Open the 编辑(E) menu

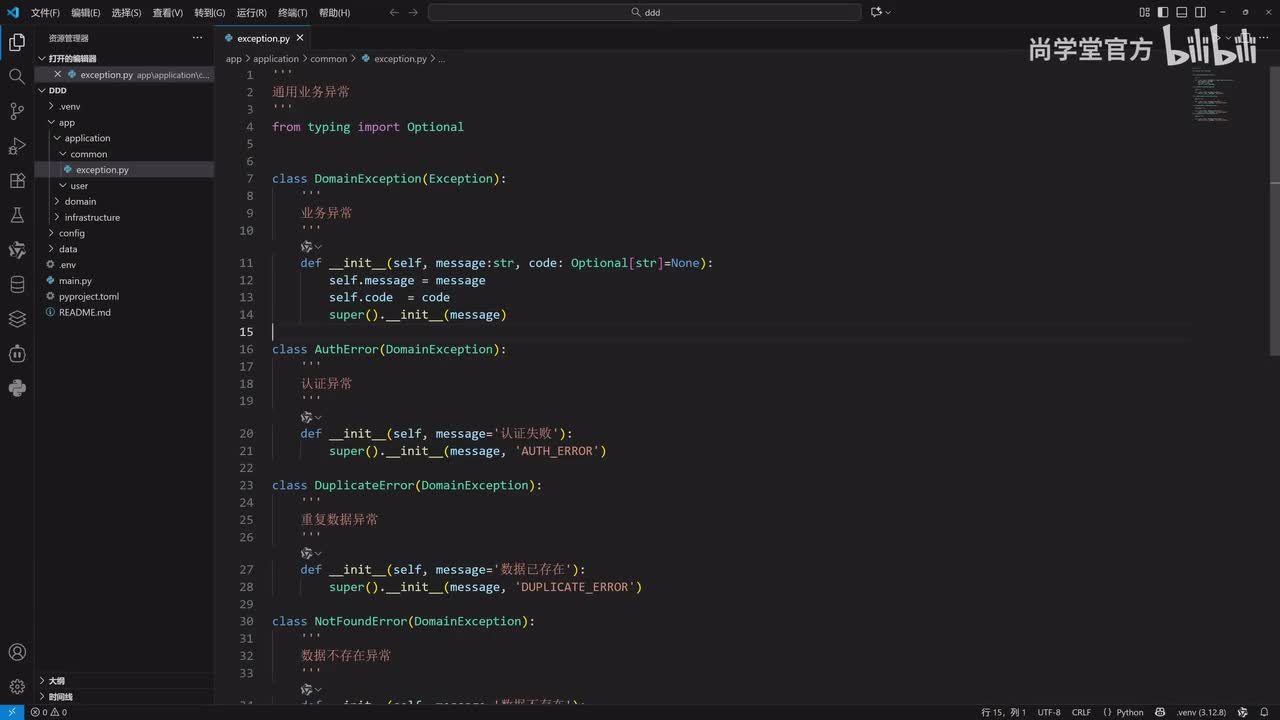click(x=86, y=12)
